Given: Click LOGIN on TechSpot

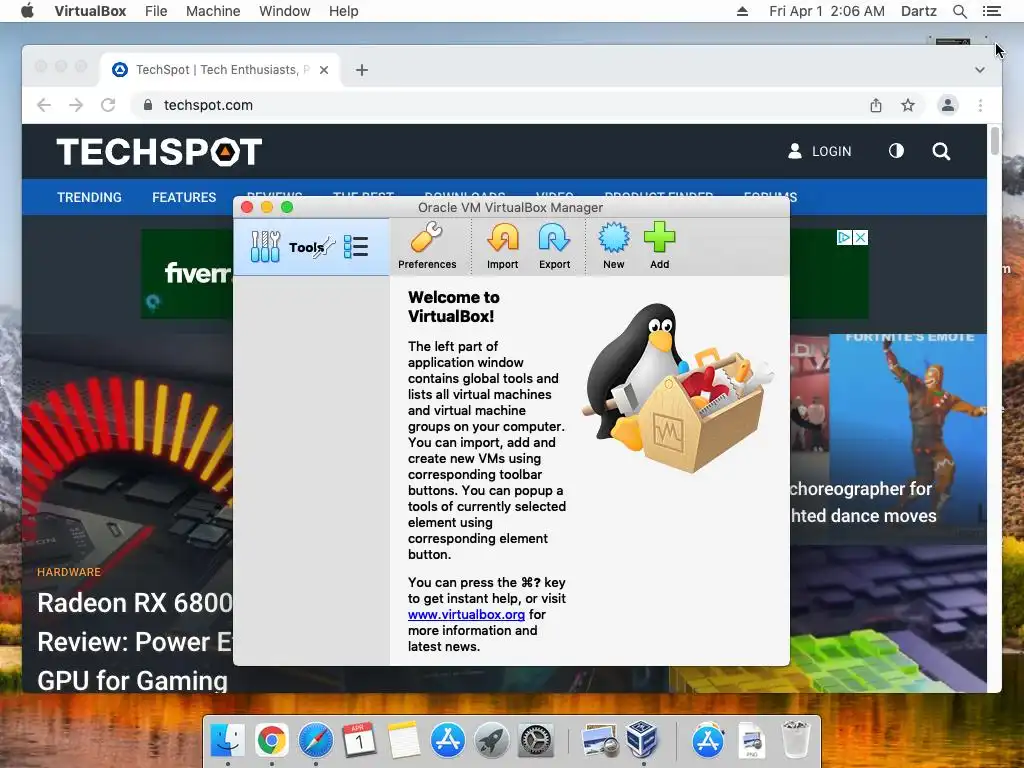Looking at the screenshot, I should click(820, 152).
